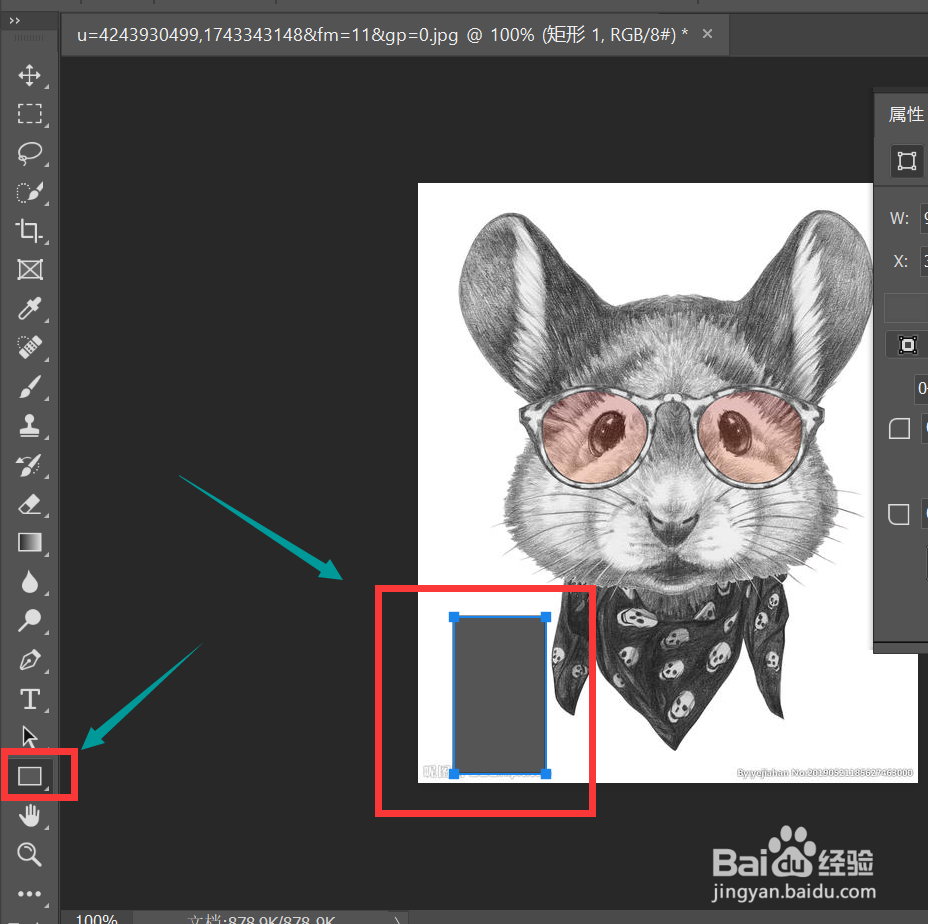
Task: Activate the Quick Selection tool
Action: click(x=29, y=192)
